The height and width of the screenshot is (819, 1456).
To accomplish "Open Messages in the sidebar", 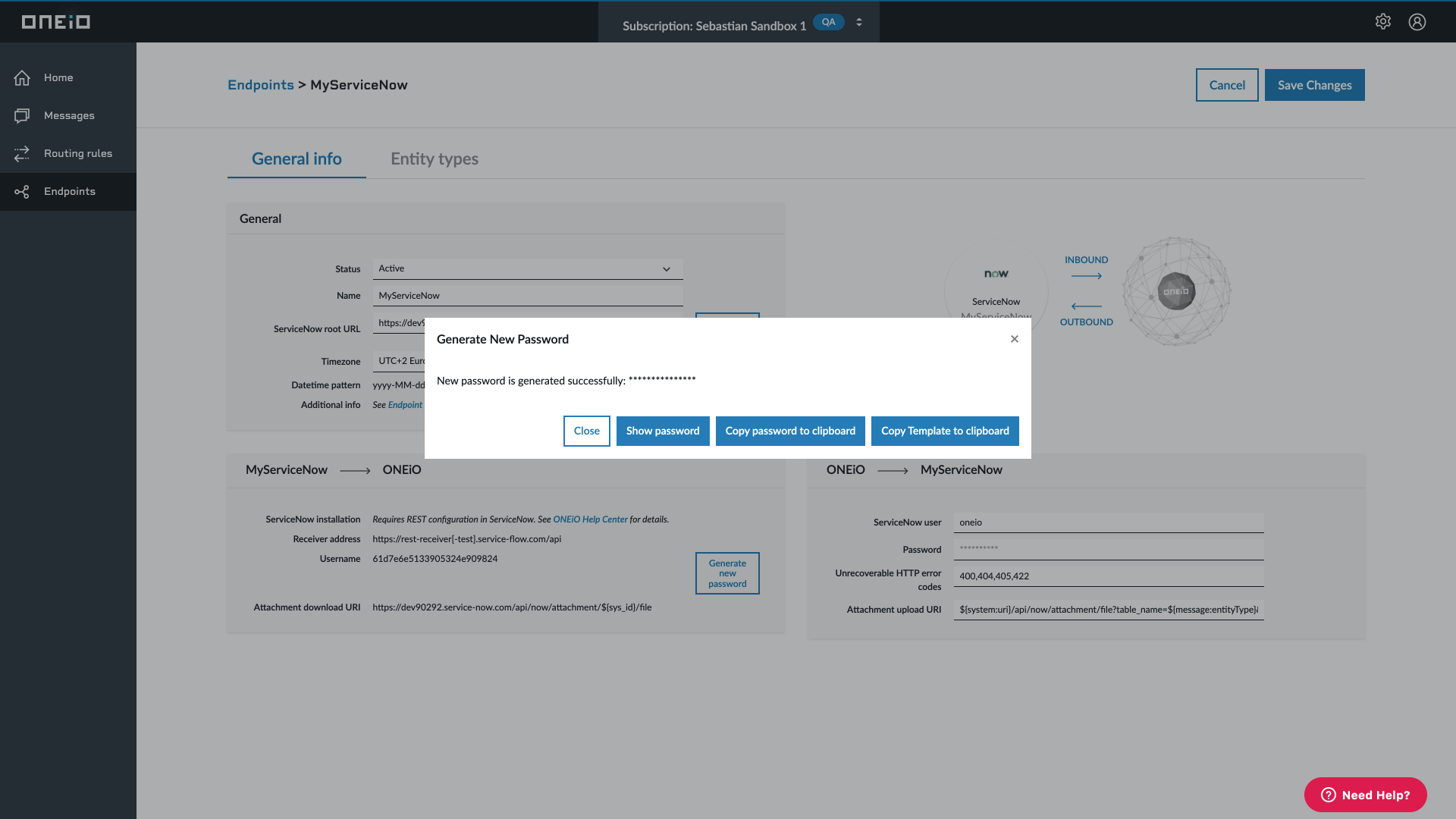I will (68, 115).
